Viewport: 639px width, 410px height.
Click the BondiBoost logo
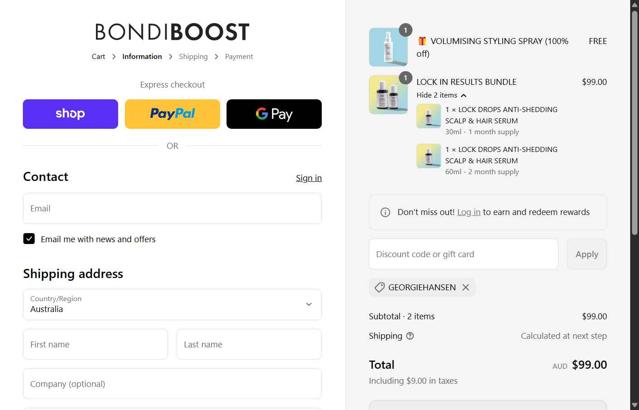172,32
